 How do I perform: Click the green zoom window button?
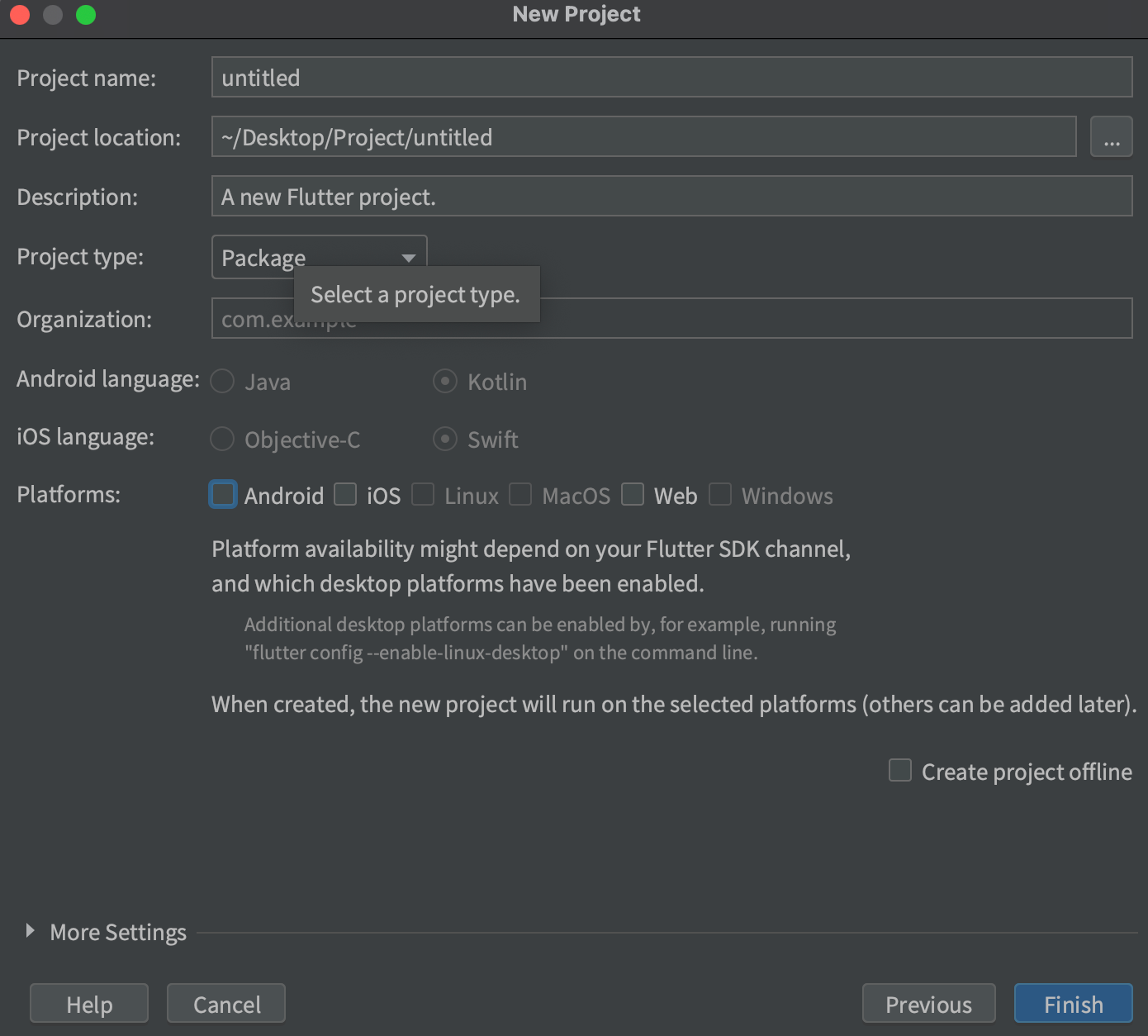click(86, 15)
